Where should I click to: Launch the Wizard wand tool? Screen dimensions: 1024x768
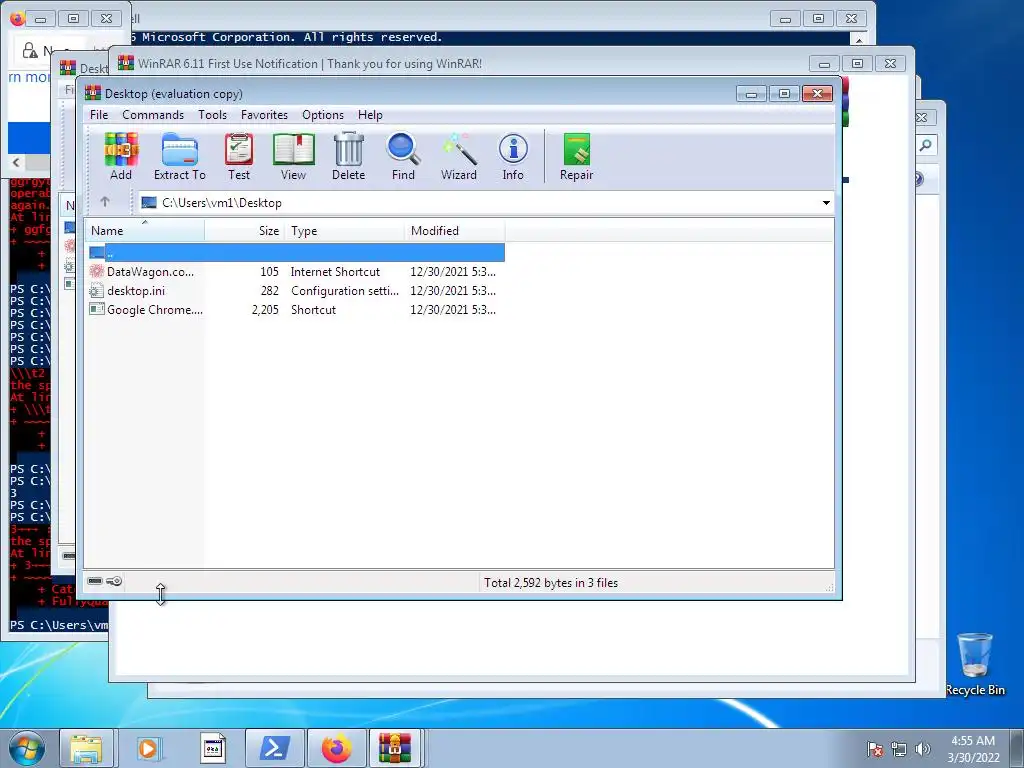pos(458,157)
